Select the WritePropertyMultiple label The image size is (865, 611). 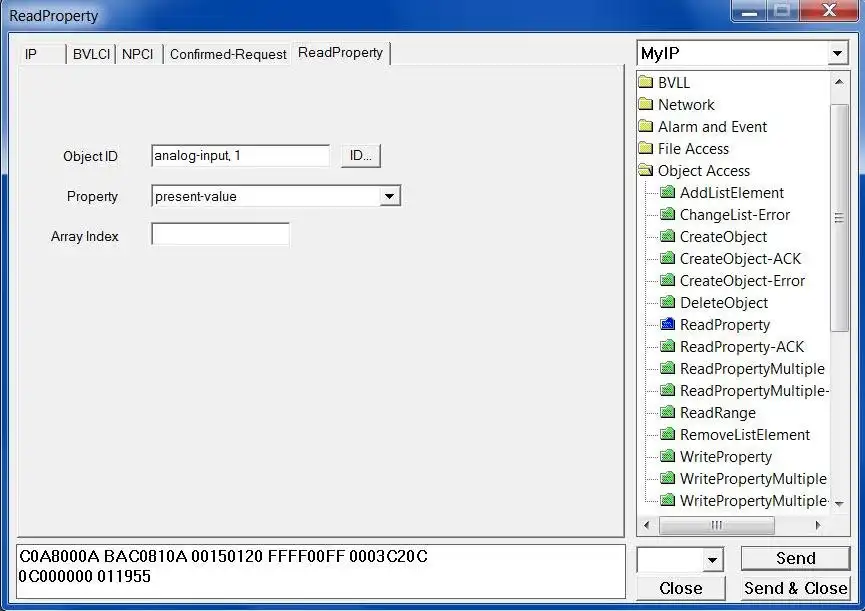[753, 479]
